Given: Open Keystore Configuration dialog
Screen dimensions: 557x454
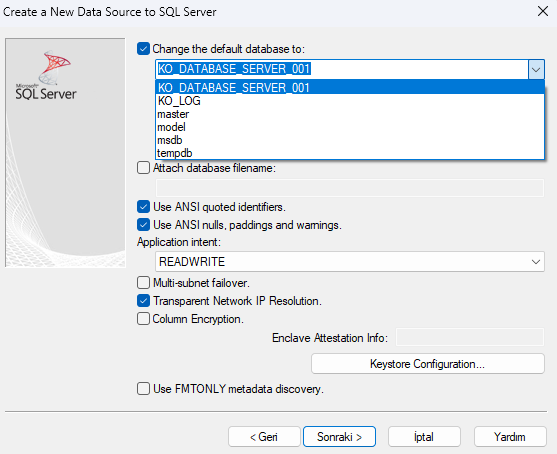Looking at the screenshot, I should point(428,364).
